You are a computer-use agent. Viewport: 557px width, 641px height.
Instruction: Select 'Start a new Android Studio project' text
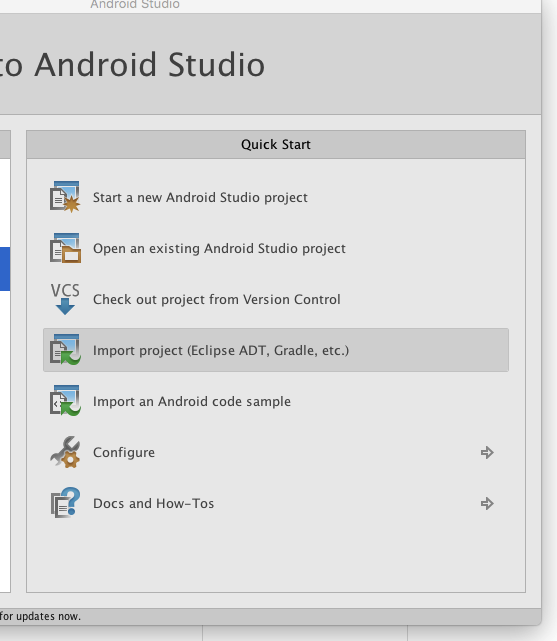pos(200,197)
